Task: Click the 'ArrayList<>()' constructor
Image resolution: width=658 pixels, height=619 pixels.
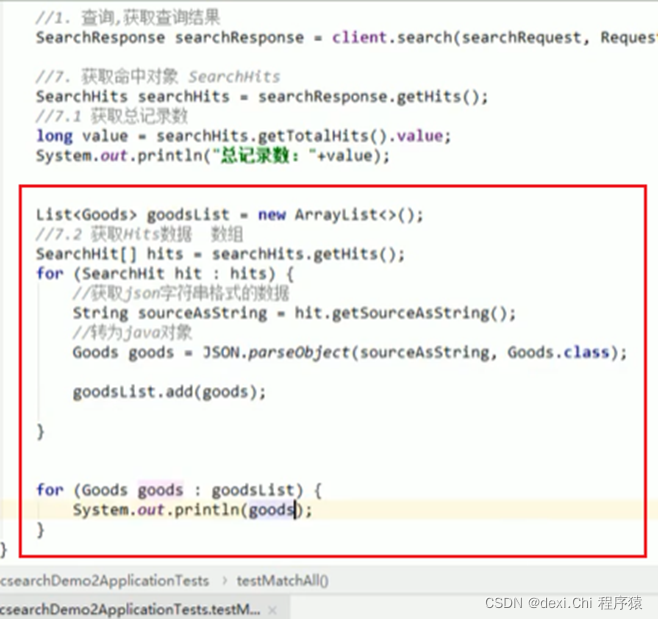Action: click(355, 215)
